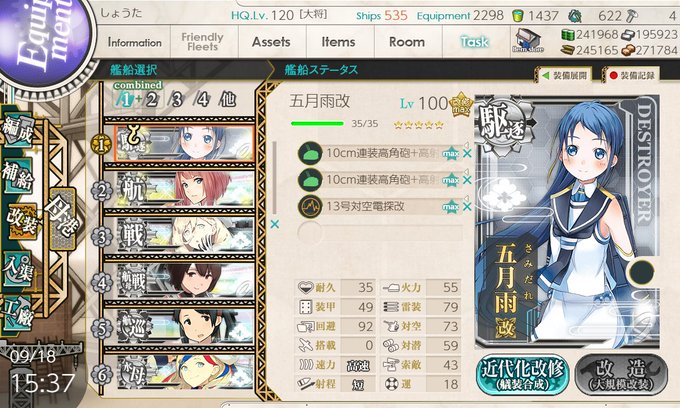Click the first 10cm連装高角砲 equipment icon
The image size is (680, 408).
pyautogui.click(x=310, y=153)
